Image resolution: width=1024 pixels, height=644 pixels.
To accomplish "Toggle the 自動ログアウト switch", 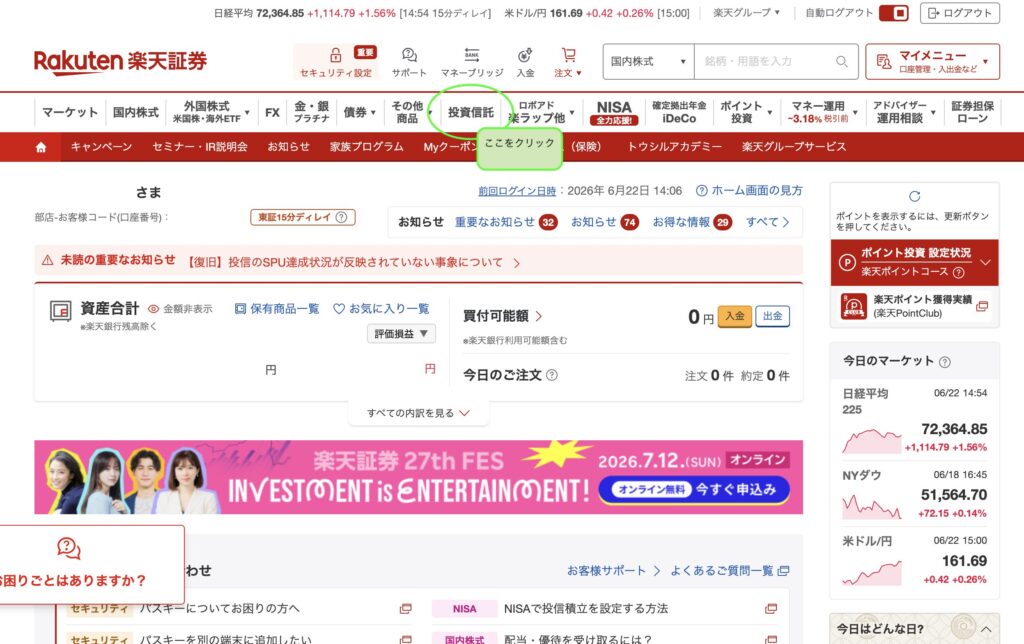I will pyautogui.click(x=893, y=13).
